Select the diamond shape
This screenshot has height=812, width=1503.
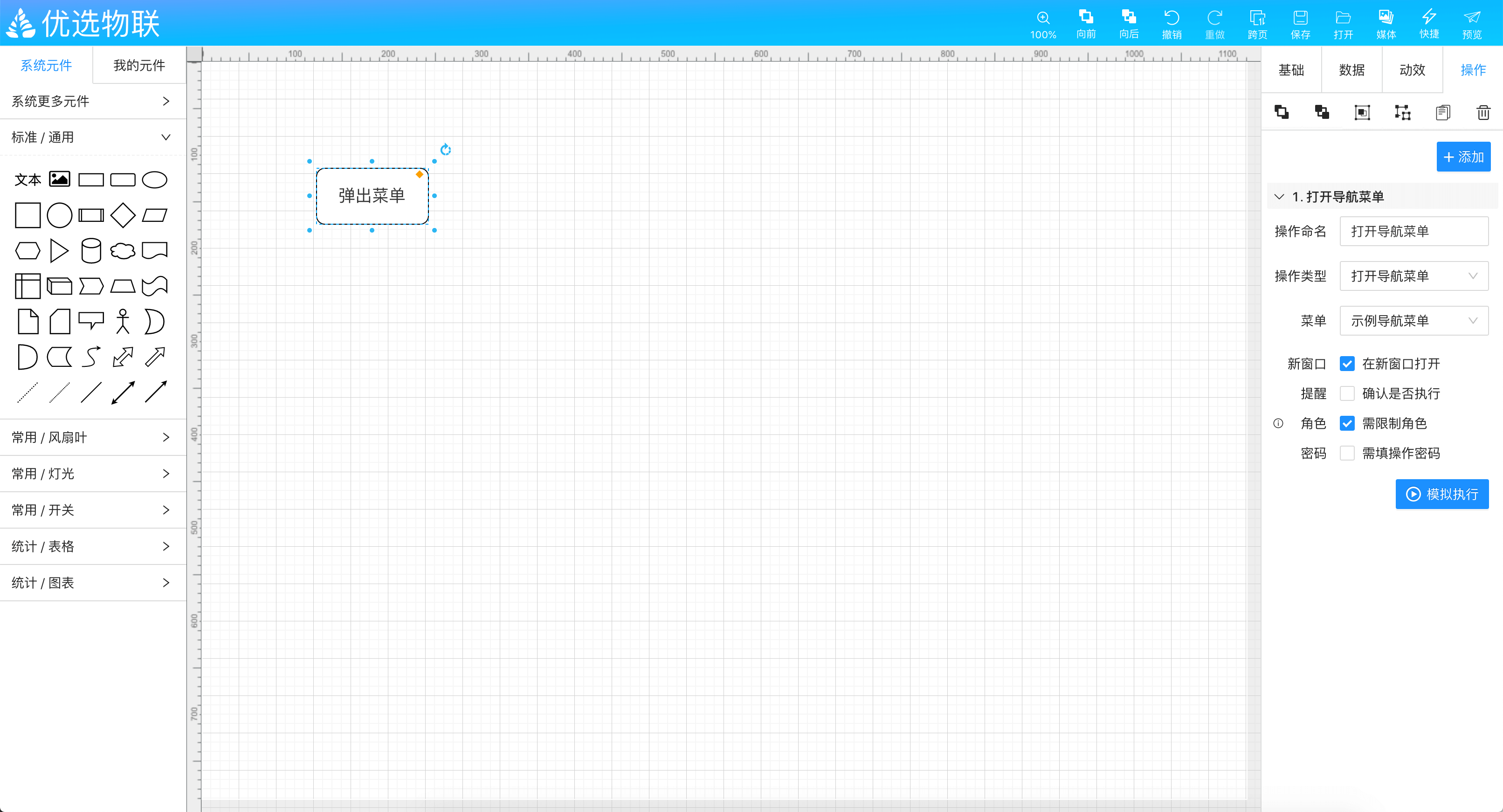click(123, 215)
